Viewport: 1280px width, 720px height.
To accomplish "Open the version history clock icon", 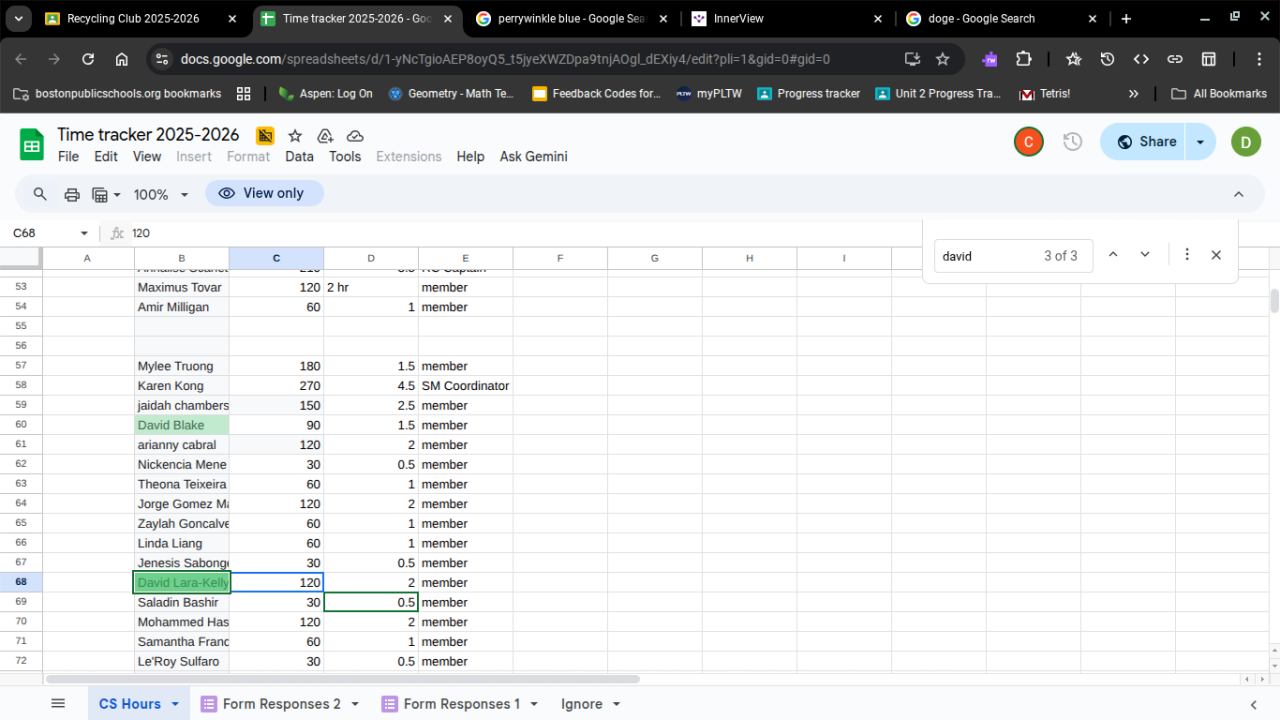I will coord(1072,142).
